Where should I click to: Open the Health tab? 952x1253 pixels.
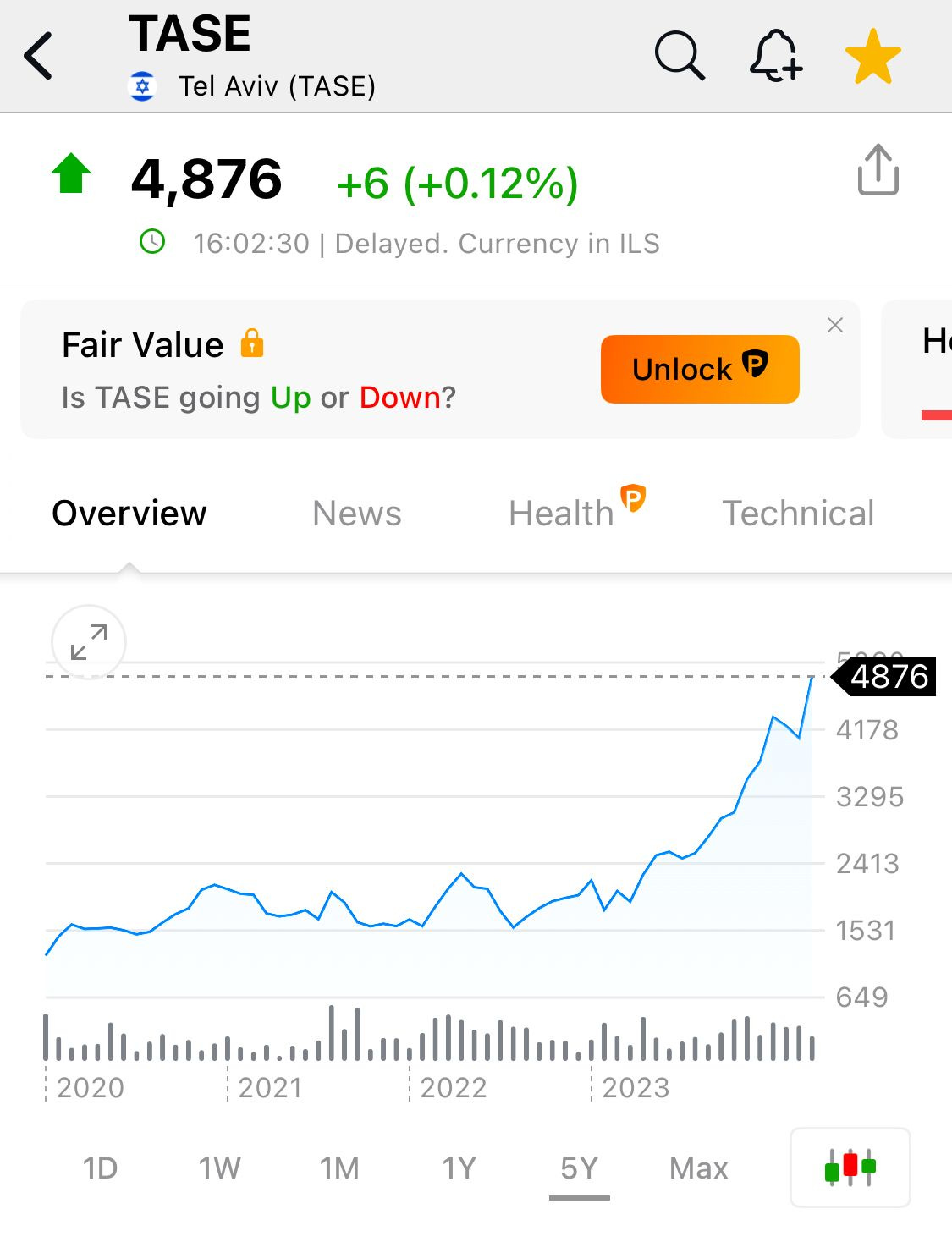pos(561,513)
